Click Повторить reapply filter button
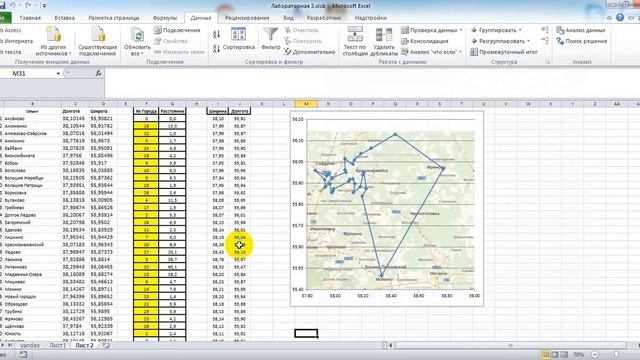Viewport: 640px width, 360px height. [x=303, y=41]
